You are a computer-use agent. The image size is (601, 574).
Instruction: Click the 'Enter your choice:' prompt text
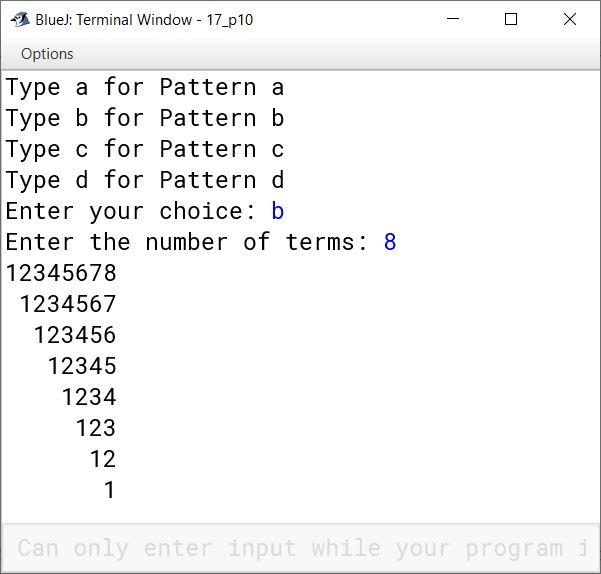pyautogui.click(x=130, y=211)
